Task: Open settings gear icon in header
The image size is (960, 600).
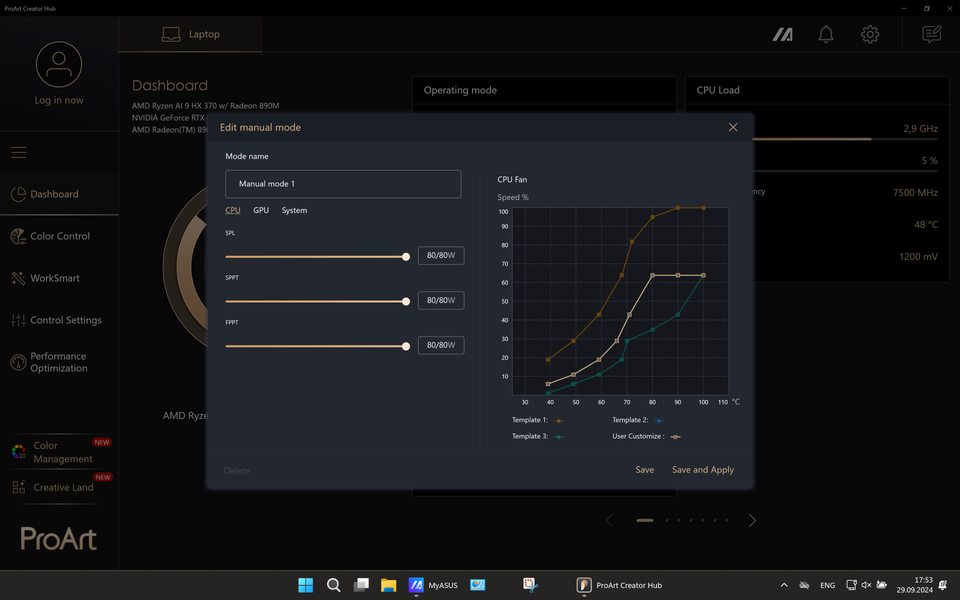Action: point(870,34)
